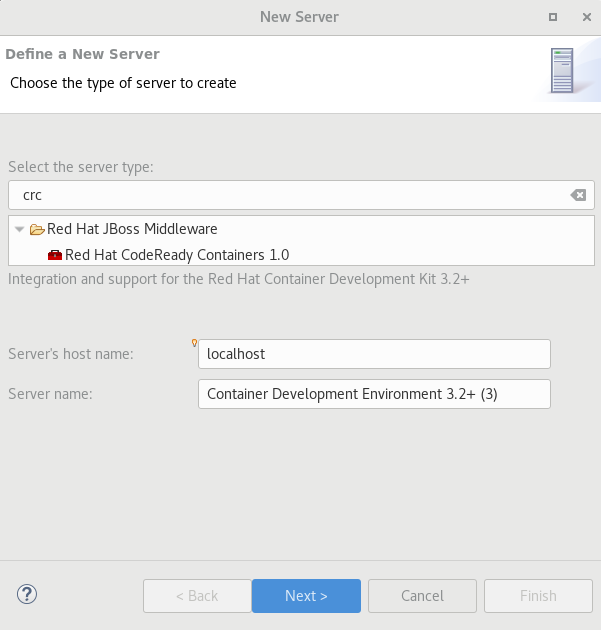Collapse the Red Hat JBoss Middleware category
This screenshot has height=630, width=601.
[x=19, y=229]
